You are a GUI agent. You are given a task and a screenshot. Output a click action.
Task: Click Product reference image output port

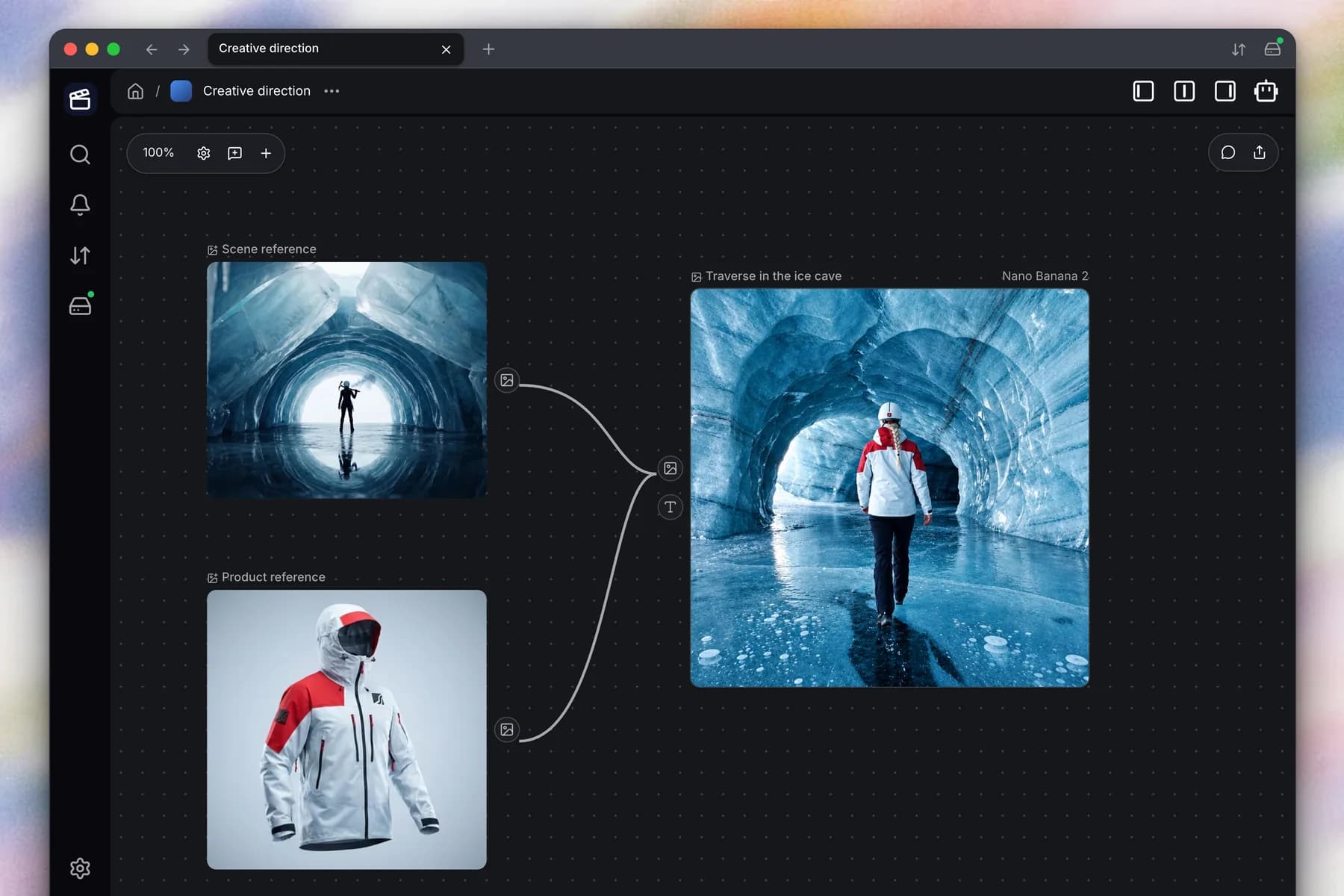point(507,729)
